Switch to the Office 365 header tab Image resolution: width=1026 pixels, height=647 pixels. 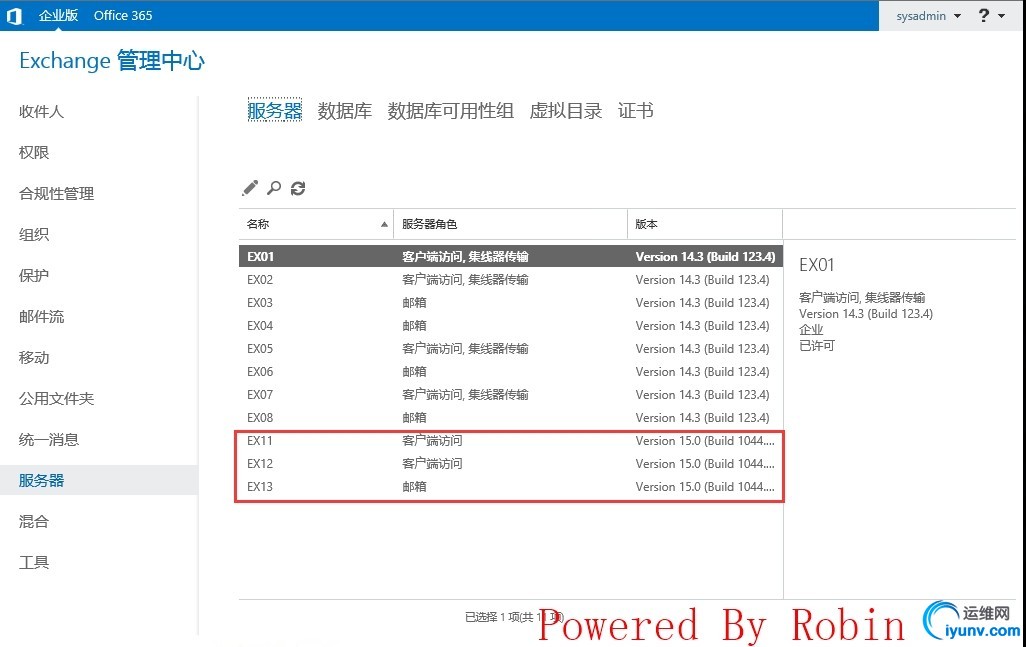(x=123, y=16)
